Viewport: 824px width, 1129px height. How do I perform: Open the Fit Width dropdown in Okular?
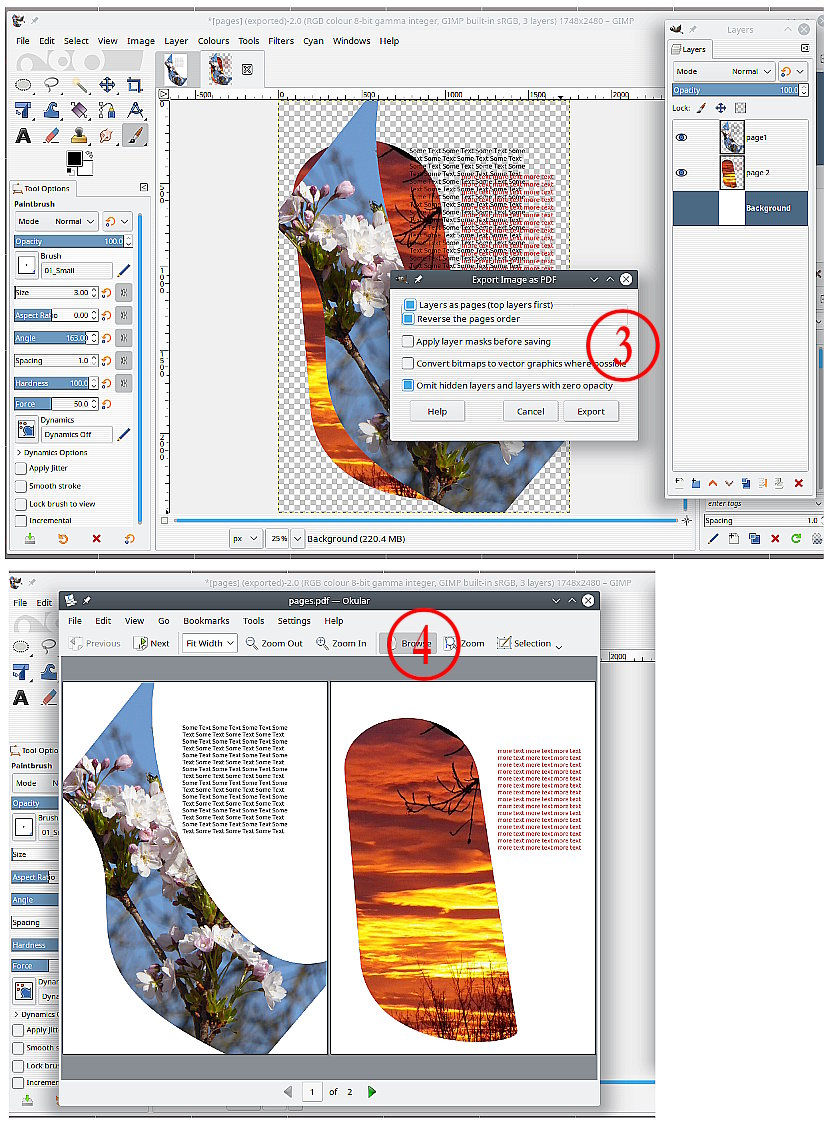[x=210, y=643]
